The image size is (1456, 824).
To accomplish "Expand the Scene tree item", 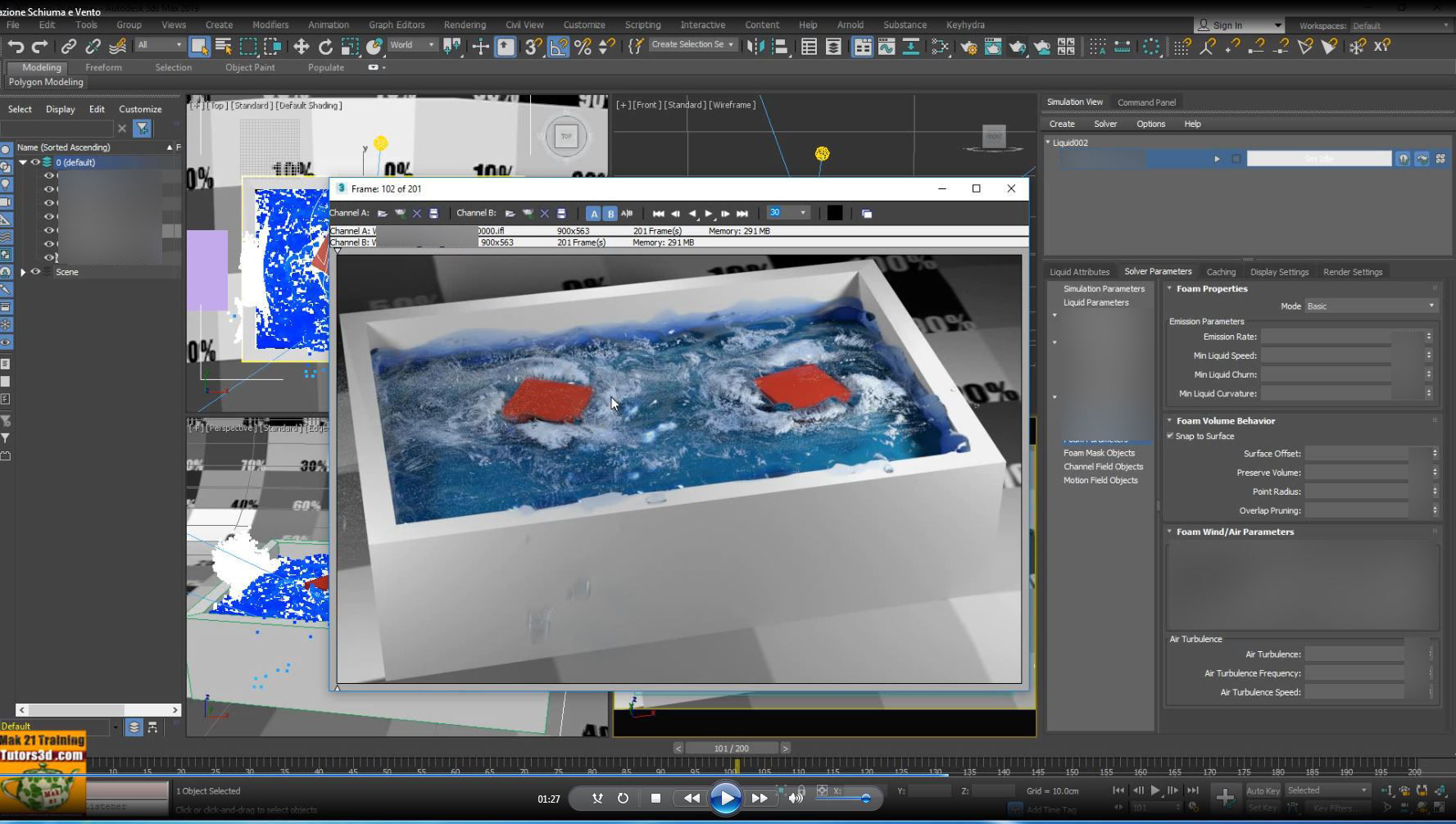I will pos(23,272).
